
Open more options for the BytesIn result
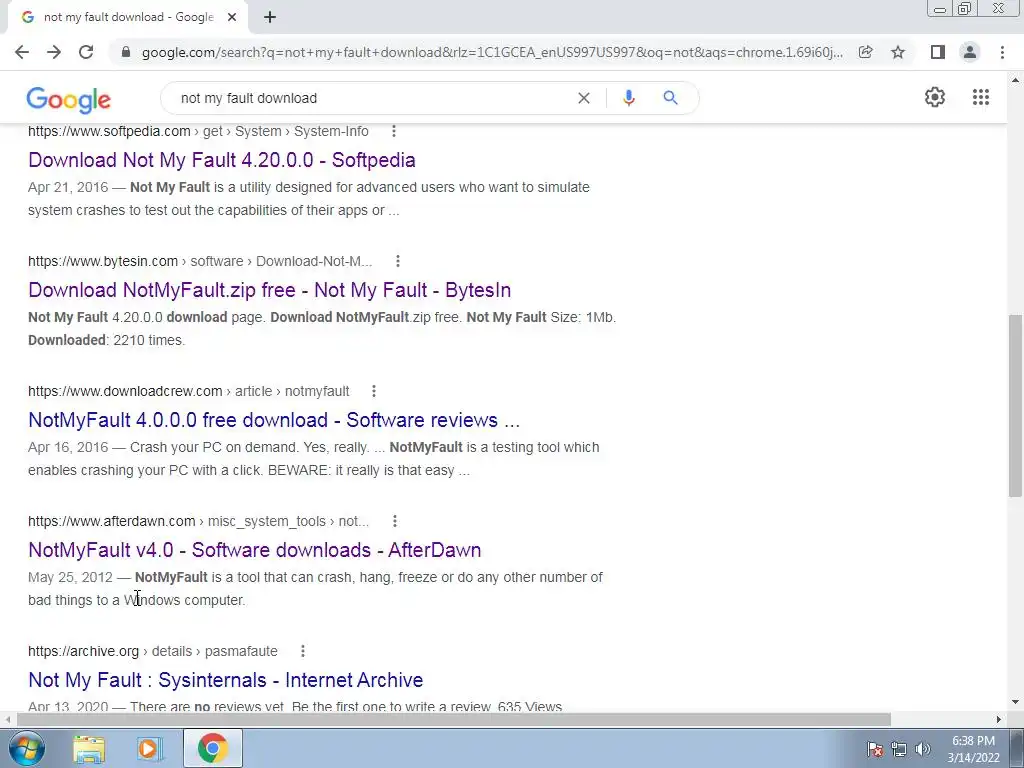(x=398, y=261)
